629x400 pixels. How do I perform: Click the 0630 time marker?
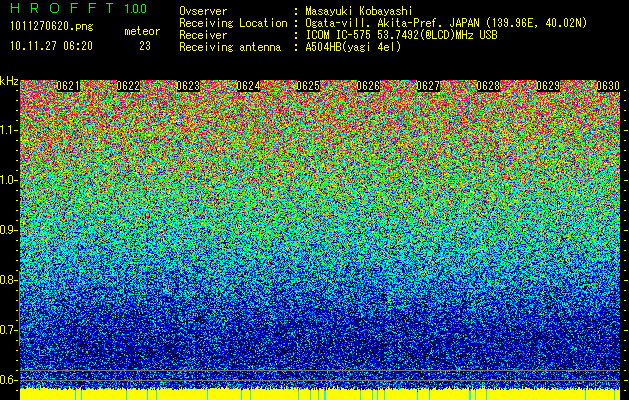608,86
